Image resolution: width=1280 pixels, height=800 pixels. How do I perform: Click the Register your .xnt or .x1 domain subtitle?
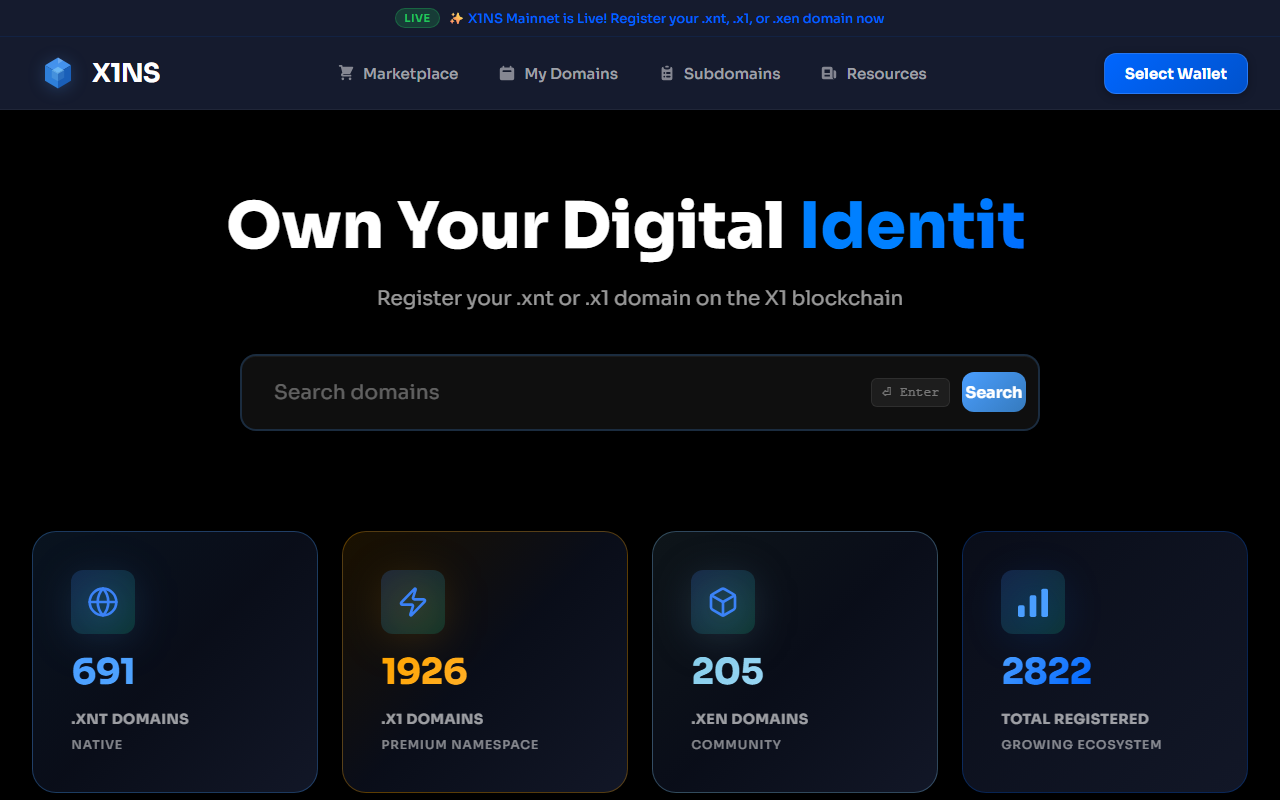(640, 298)
